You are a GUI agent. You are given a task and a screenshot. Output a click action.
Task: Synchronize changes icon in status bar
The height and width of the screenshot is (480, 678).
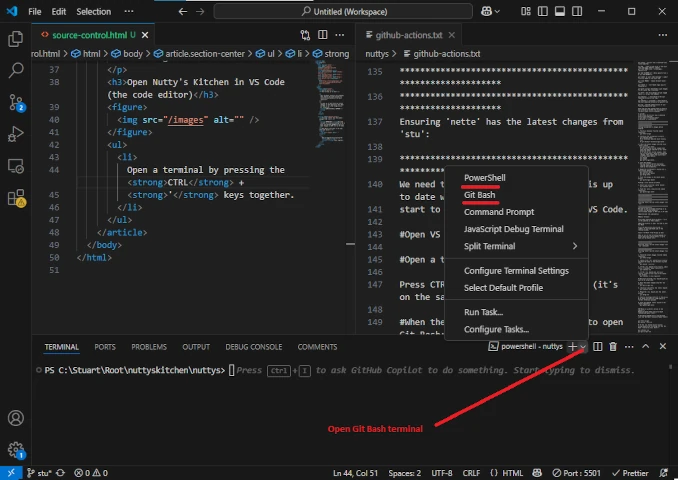point(61,473)
